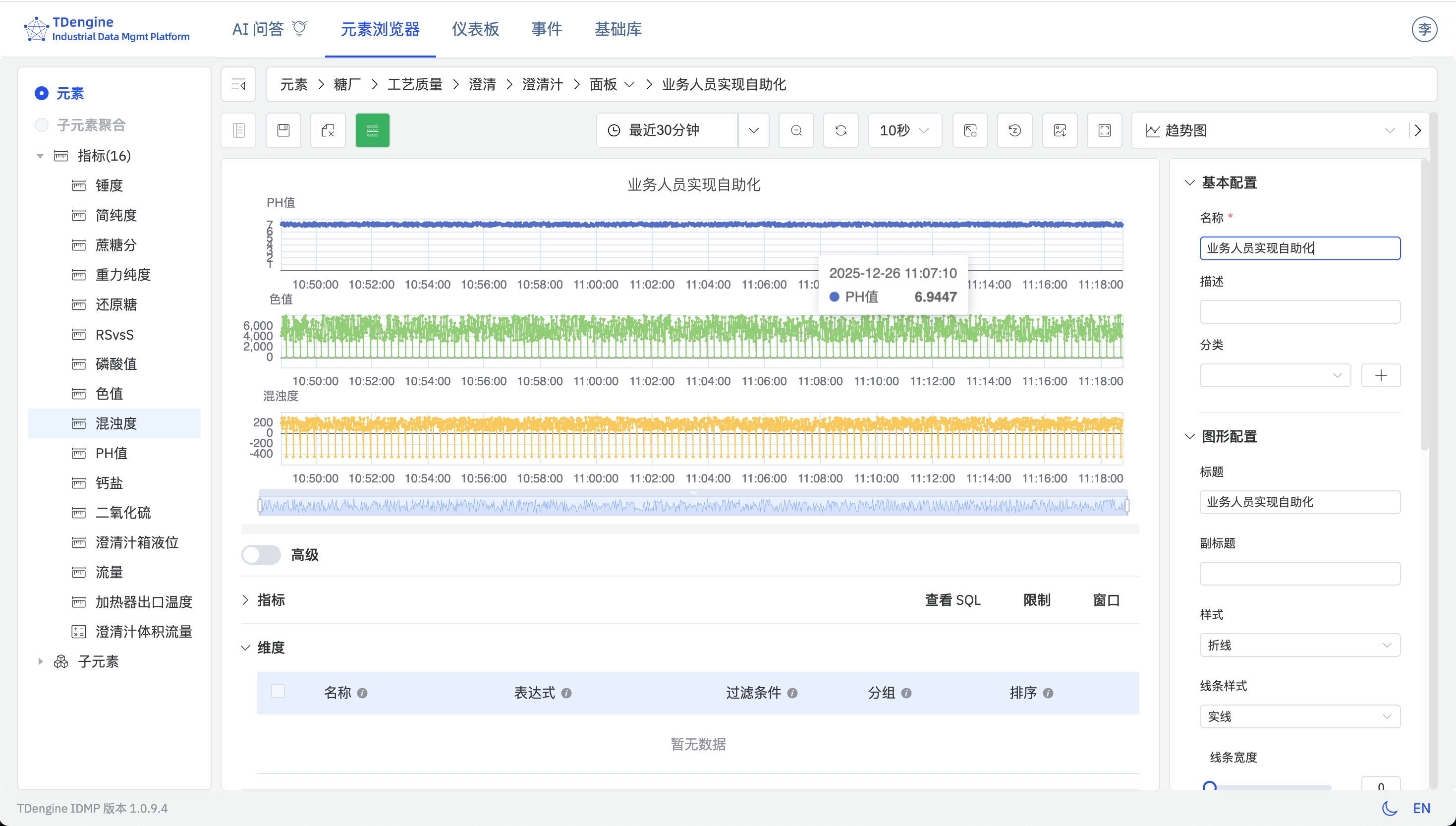Save the current panel configuration
The width and height of the screenshot is (1456, 826).
(283, 130)
